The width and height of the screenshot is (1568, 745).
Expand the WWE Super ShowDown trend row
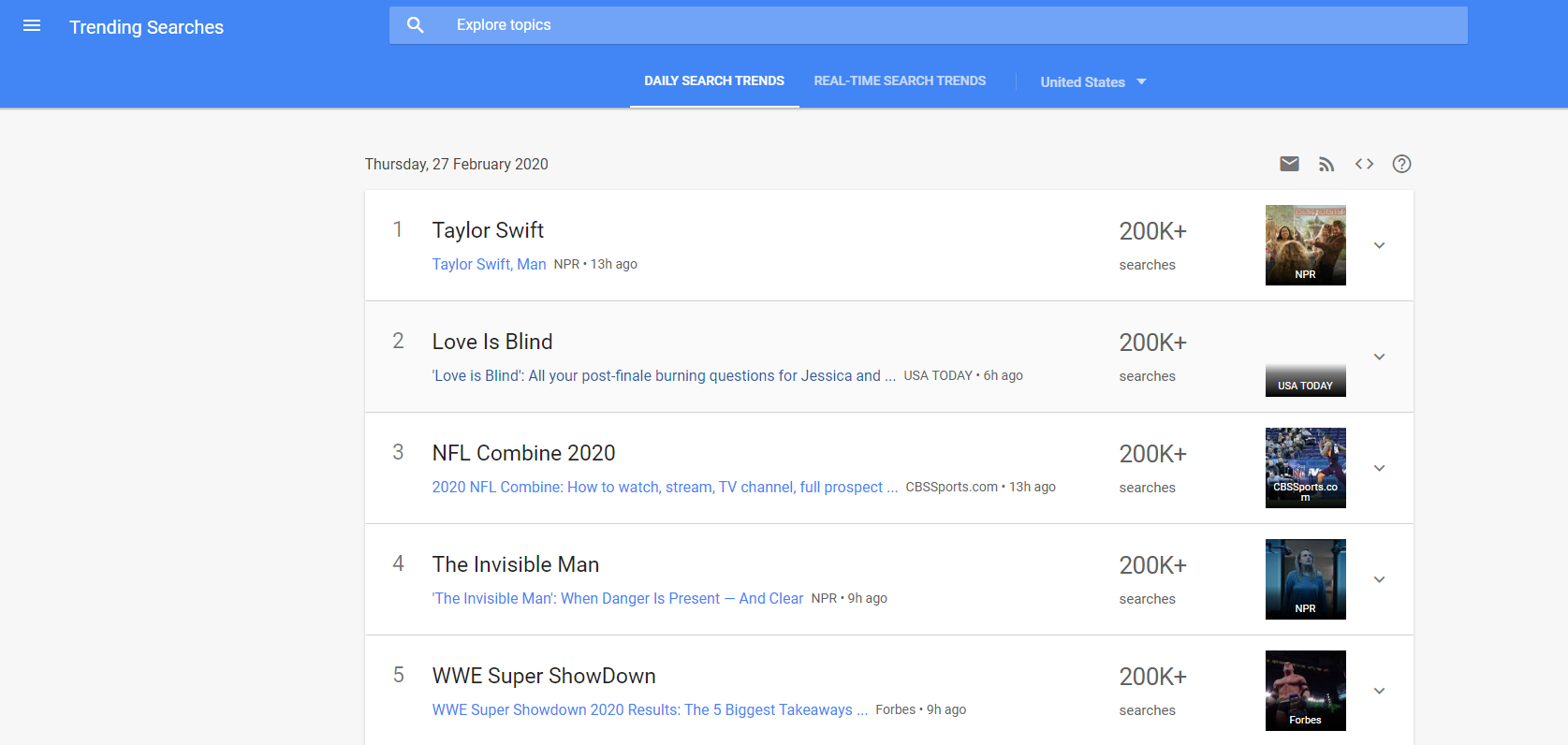point(1379,691)
